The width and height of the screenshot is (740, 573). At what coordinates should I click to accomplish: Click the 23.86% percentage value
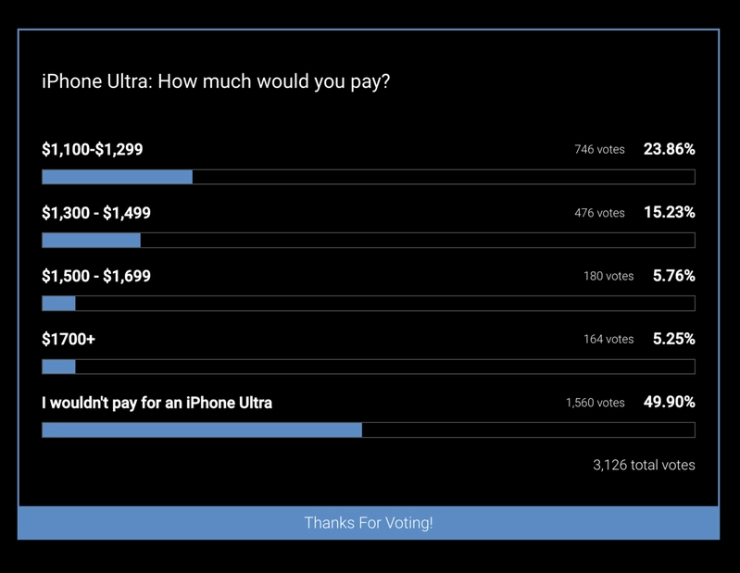point(669,149)
